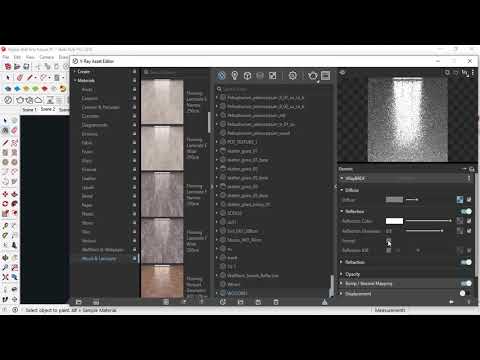Switch to the Scene 2 tab
480x360 pixels.
pyautogui.click(x=48, y=109)
